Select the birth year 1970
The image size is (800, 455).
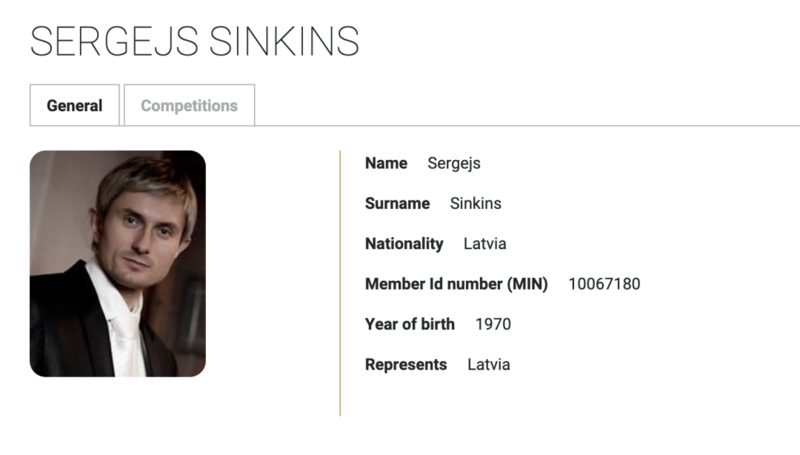pyautogui.click(x=493, y=324)
